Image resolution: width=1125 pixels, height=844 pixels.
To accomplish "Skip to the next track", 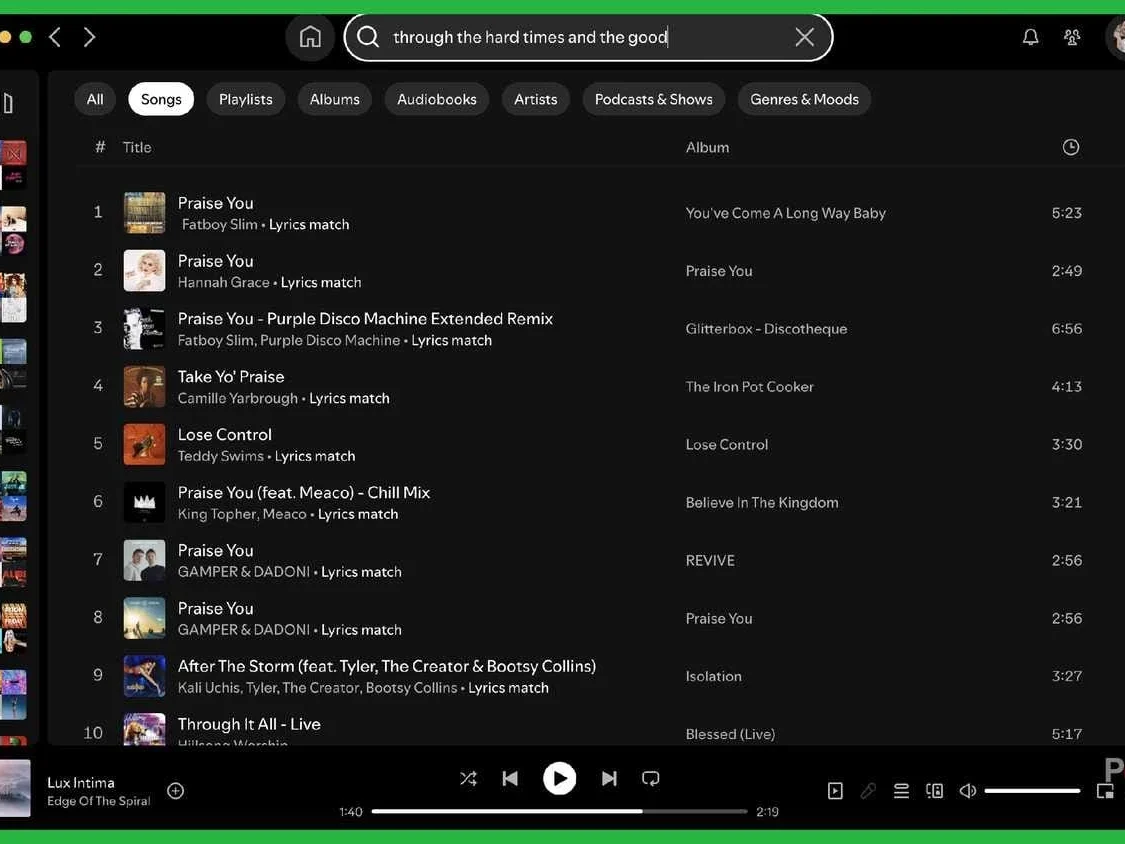I will point(609,778).
